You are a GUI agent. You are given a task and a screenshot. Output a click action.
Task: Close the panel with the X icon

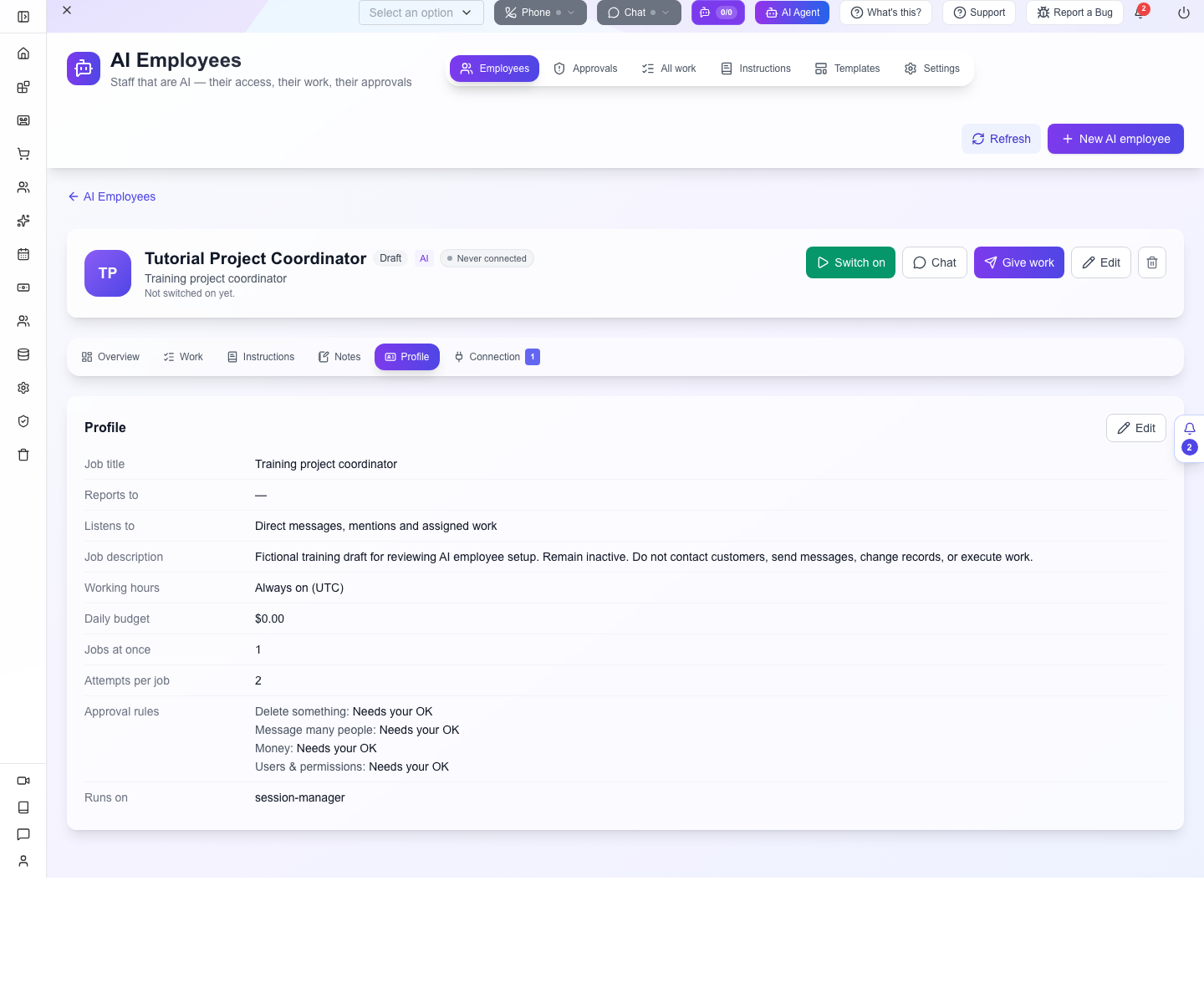[x=67, y=10]
